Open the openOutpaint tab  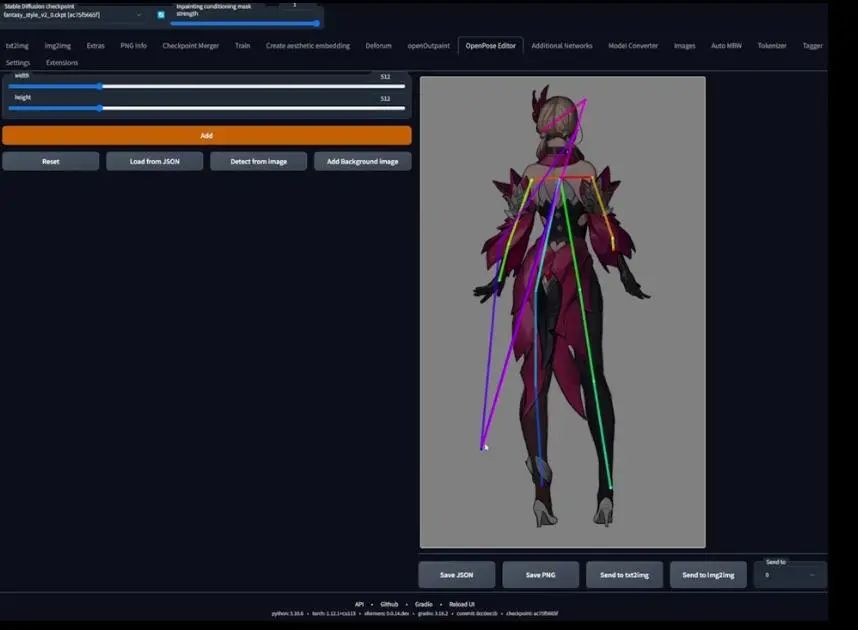428,46
